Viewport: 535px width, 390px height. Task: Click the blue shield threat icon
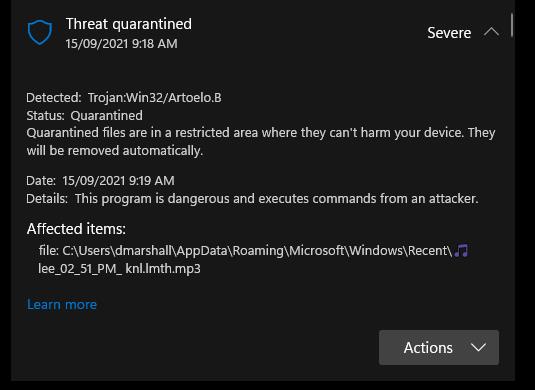tap(40, 32)
